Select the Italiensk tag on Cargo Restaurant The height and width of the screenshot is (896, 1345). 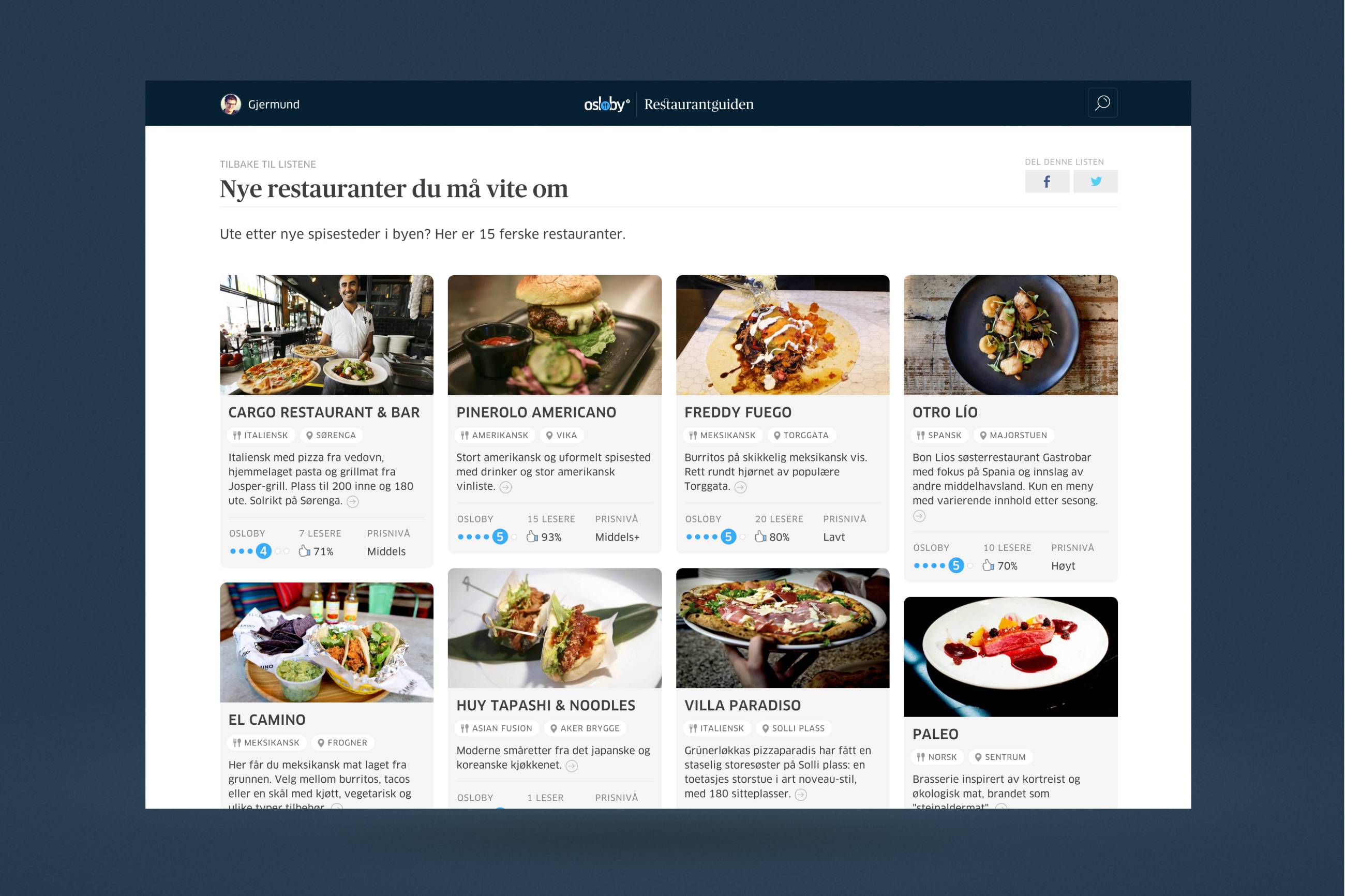coord(261,436)
